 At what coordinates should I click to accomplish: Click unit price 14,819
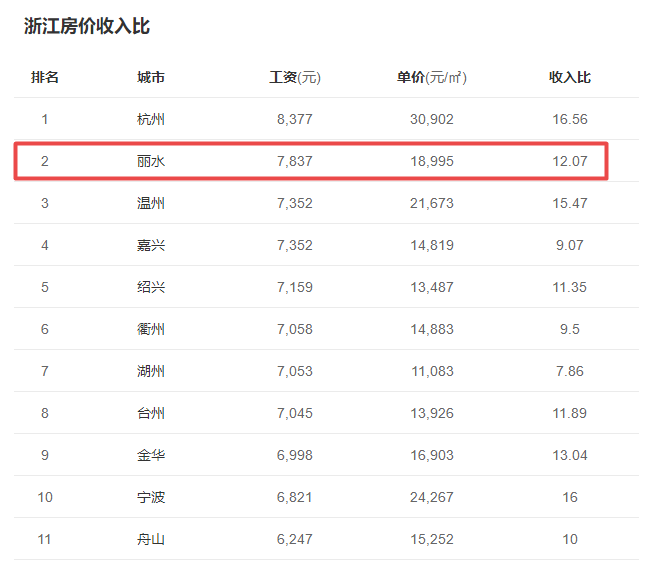432,245
